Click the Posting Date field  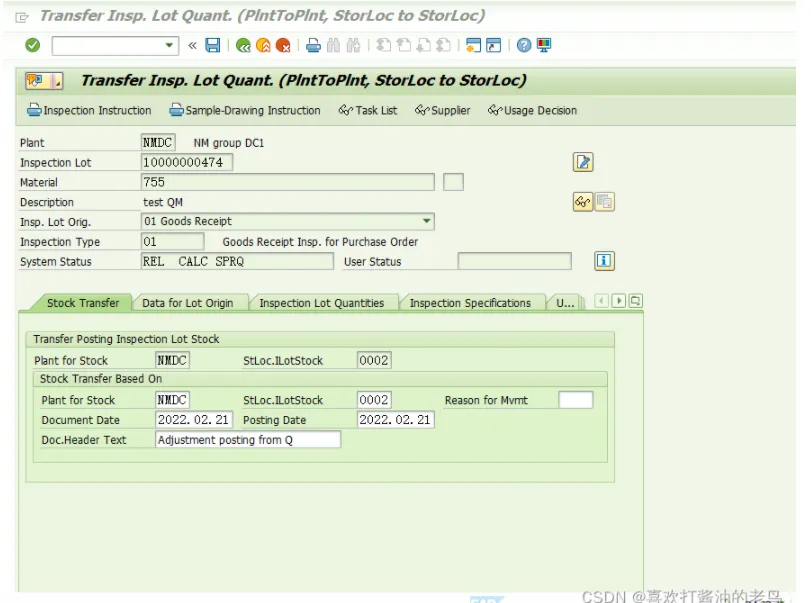[396, 419]
